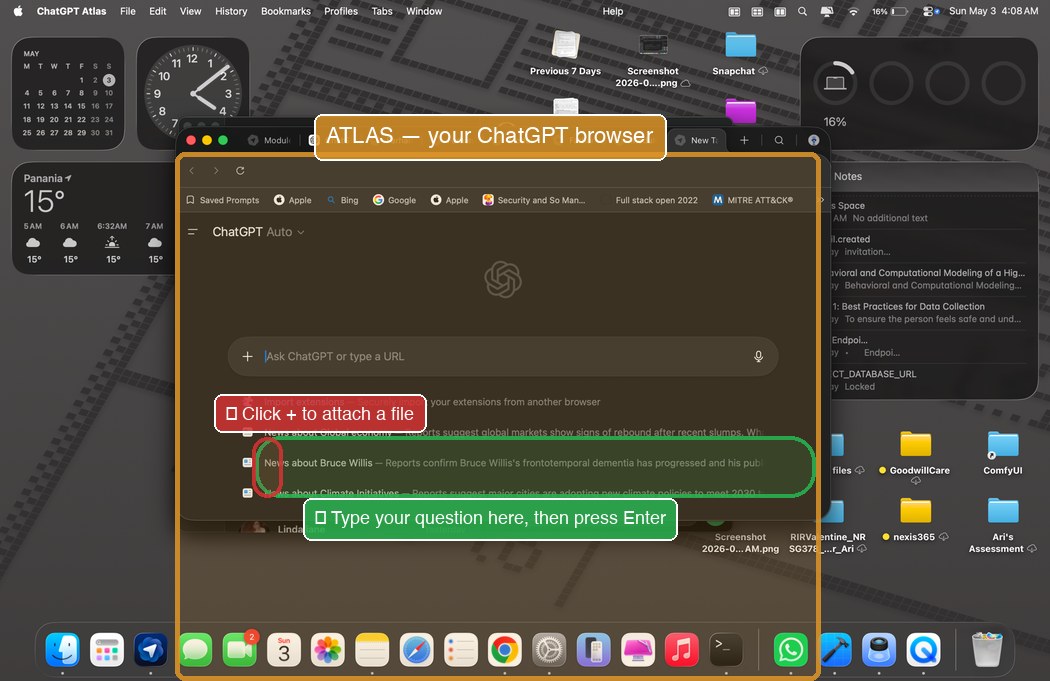1050x681 pixels.
Task: Go forward using Atlas forward arrow
Action: coord(216,171)
